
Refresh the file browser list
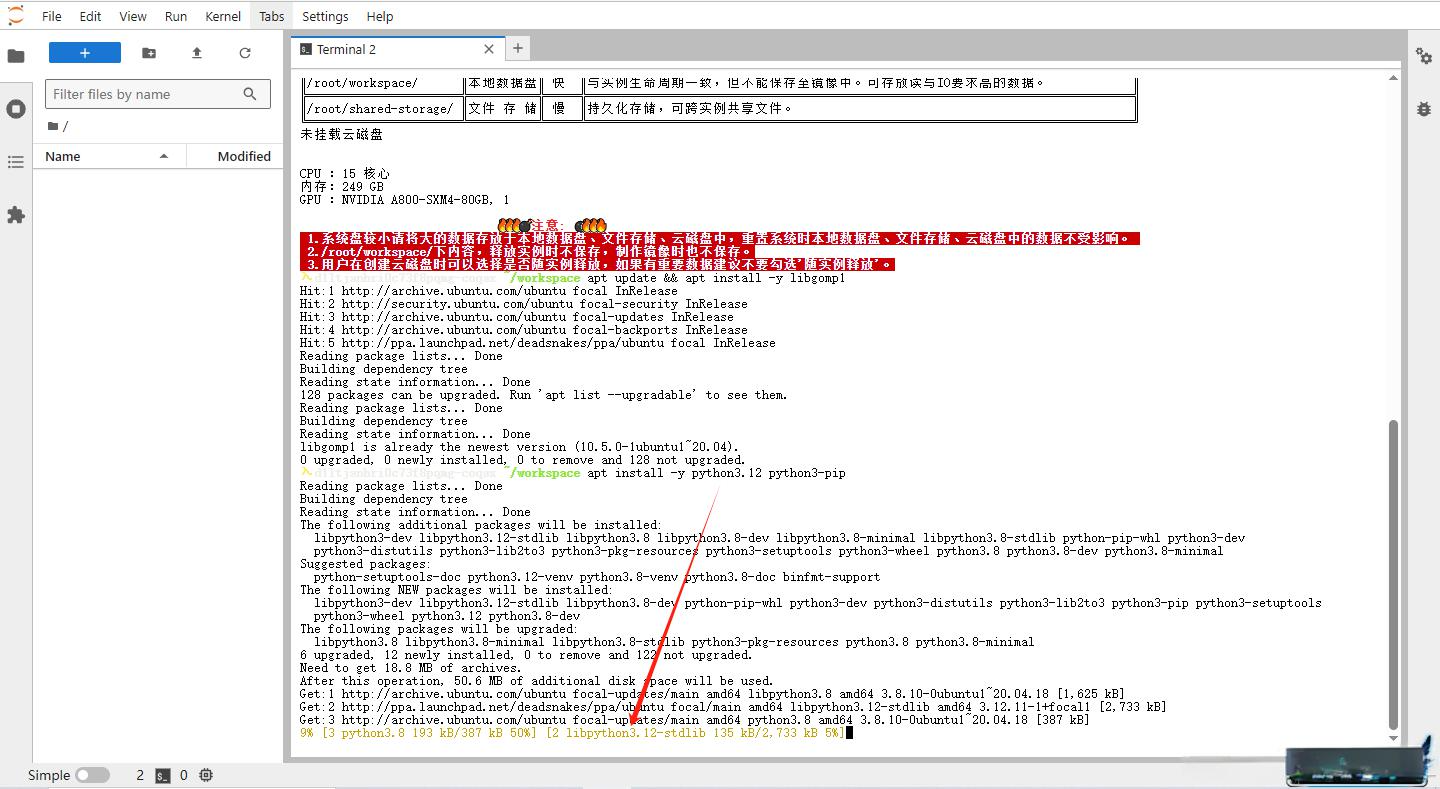point(245,53)
